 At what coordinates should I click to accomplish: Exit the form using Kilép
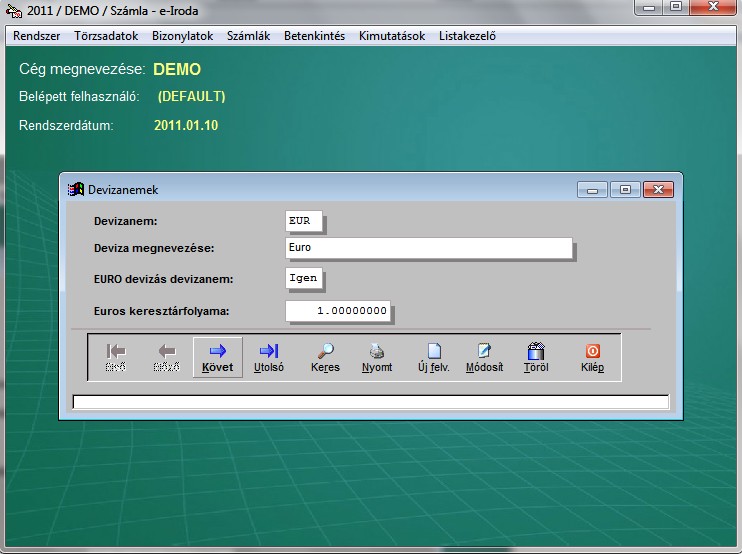pyautogui.click(x=592, y=357)
